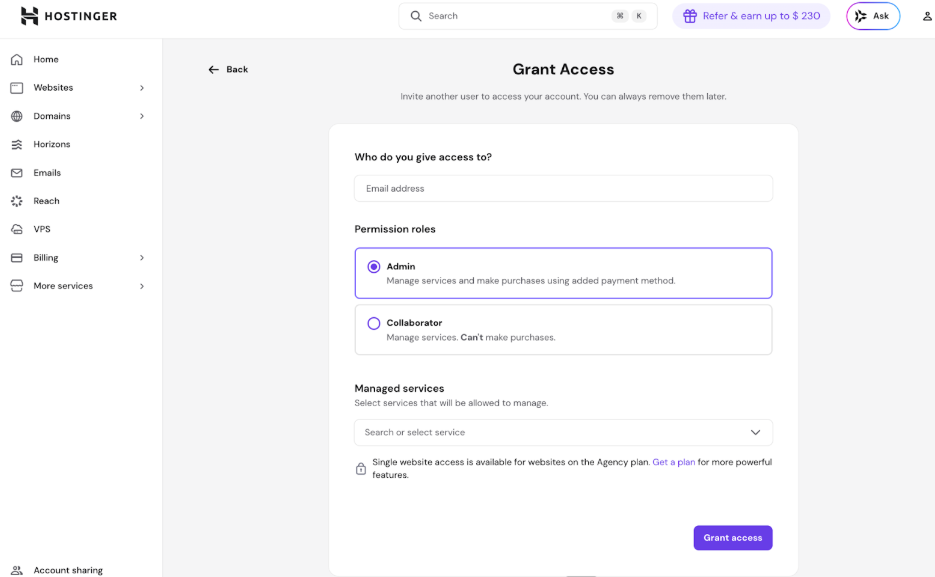Click the Grant access button
This screenshot has width=935, height=577.
(x=732, y=538)
